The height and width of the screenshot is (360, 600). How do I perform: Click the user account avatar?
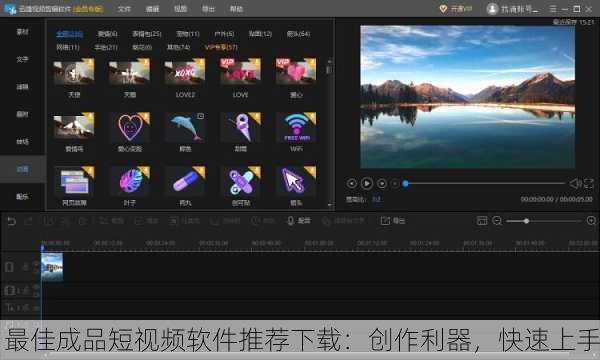click(x=492, y=9)
